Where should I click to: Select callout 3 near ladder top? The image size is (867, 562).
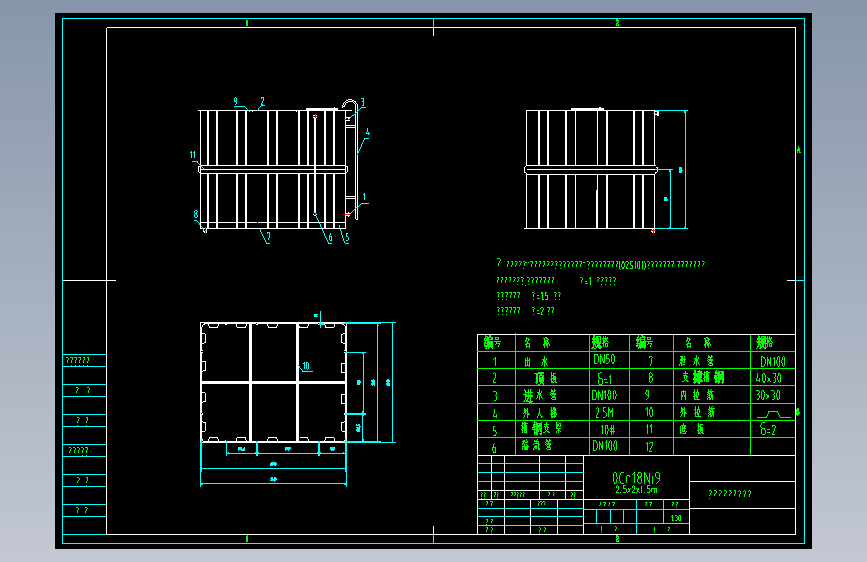(363, 103)
